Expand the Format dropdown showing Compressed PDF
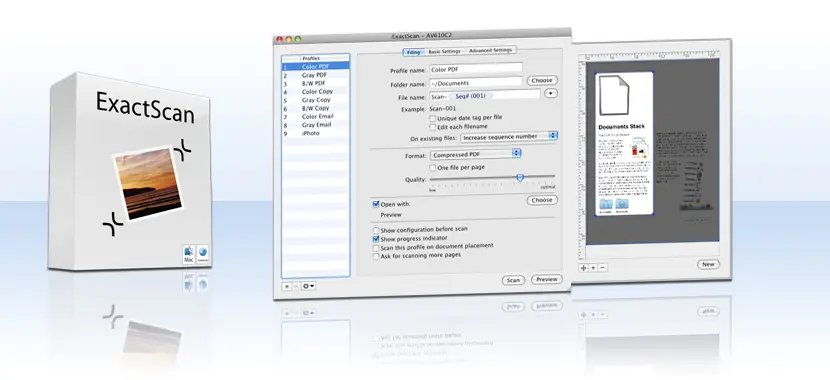Screen dimensions: 830x380 point(475,154)
